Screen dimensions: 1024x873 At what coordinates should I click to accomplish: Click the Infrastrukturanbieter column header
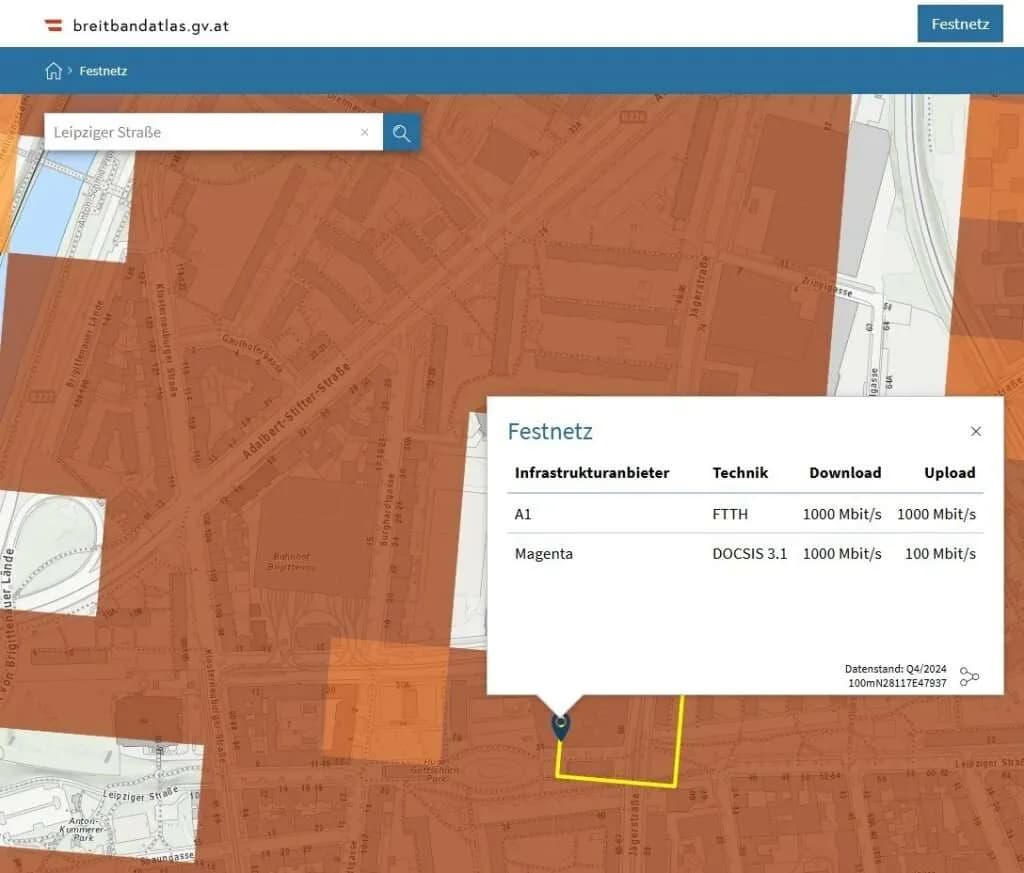(592, 473)
